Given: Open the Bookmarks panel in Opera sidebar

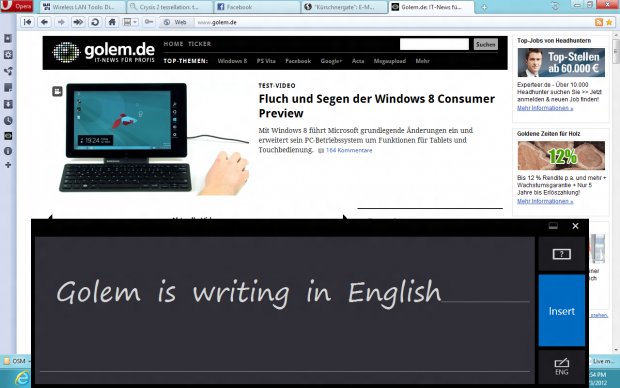Looking at the screenshot, I should pos(8,38).
